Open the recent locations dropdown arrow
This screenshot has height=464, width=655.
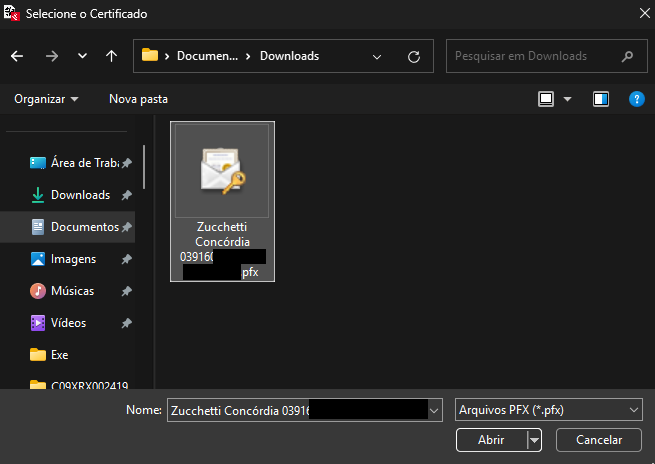click(x=82, y=57)
